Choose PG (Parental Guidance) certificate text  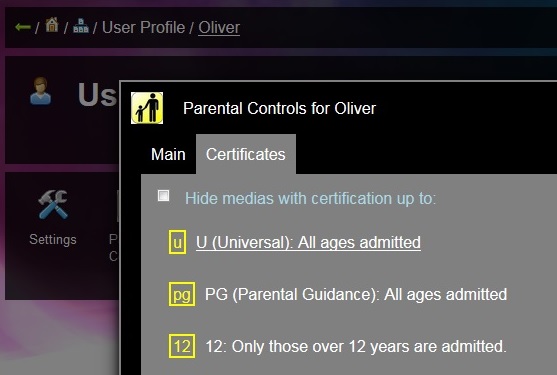[356, 294]
